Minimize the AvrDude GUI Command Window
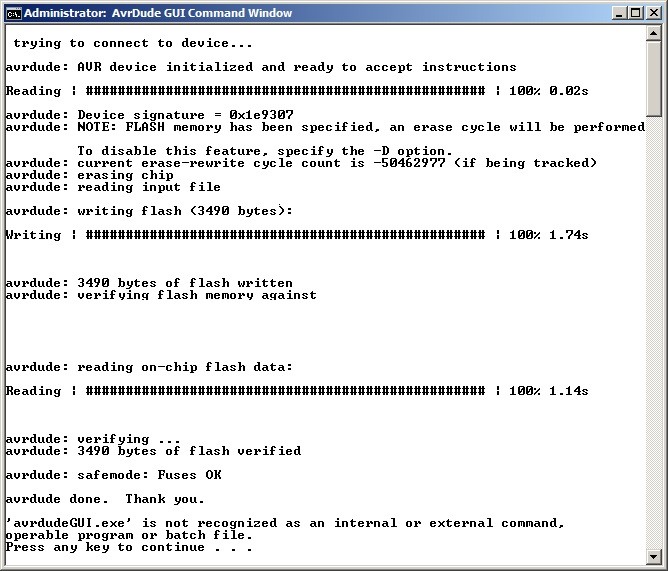Screen dimensions: 668x571 [x=617, y=13]
